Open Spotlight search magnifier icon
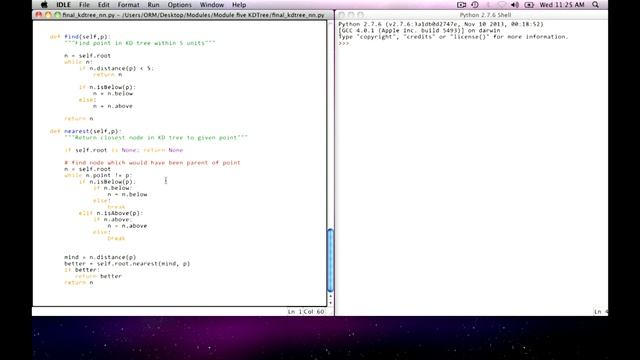This screenshot has height=360, width=640. click(x=596, y=5)
